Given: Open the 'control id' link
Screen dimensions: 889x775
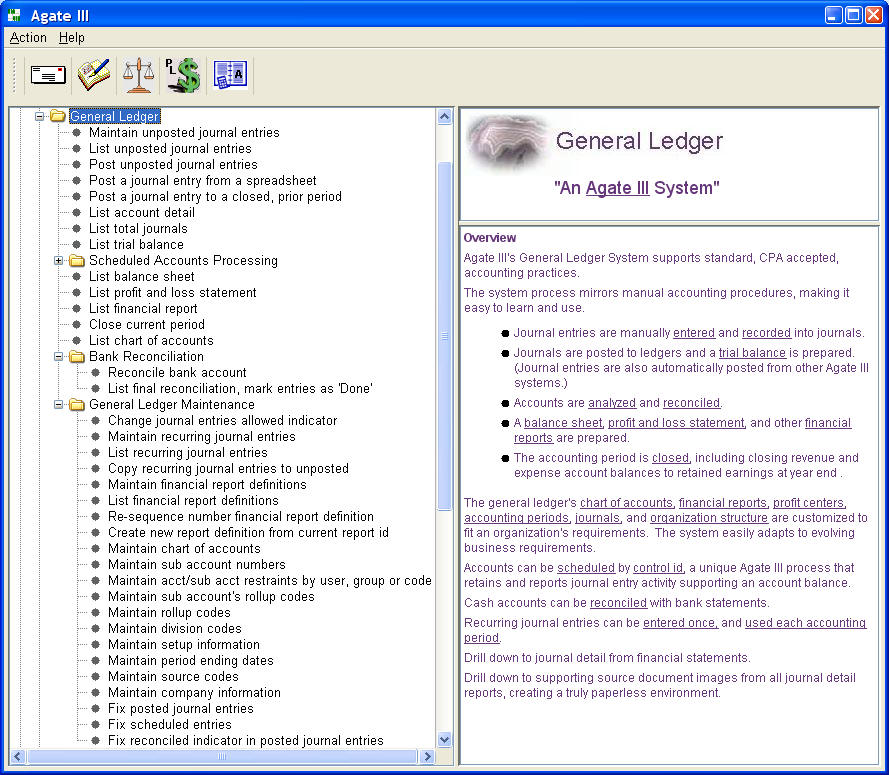Looking at the screenshot, I should click(658, 568).
